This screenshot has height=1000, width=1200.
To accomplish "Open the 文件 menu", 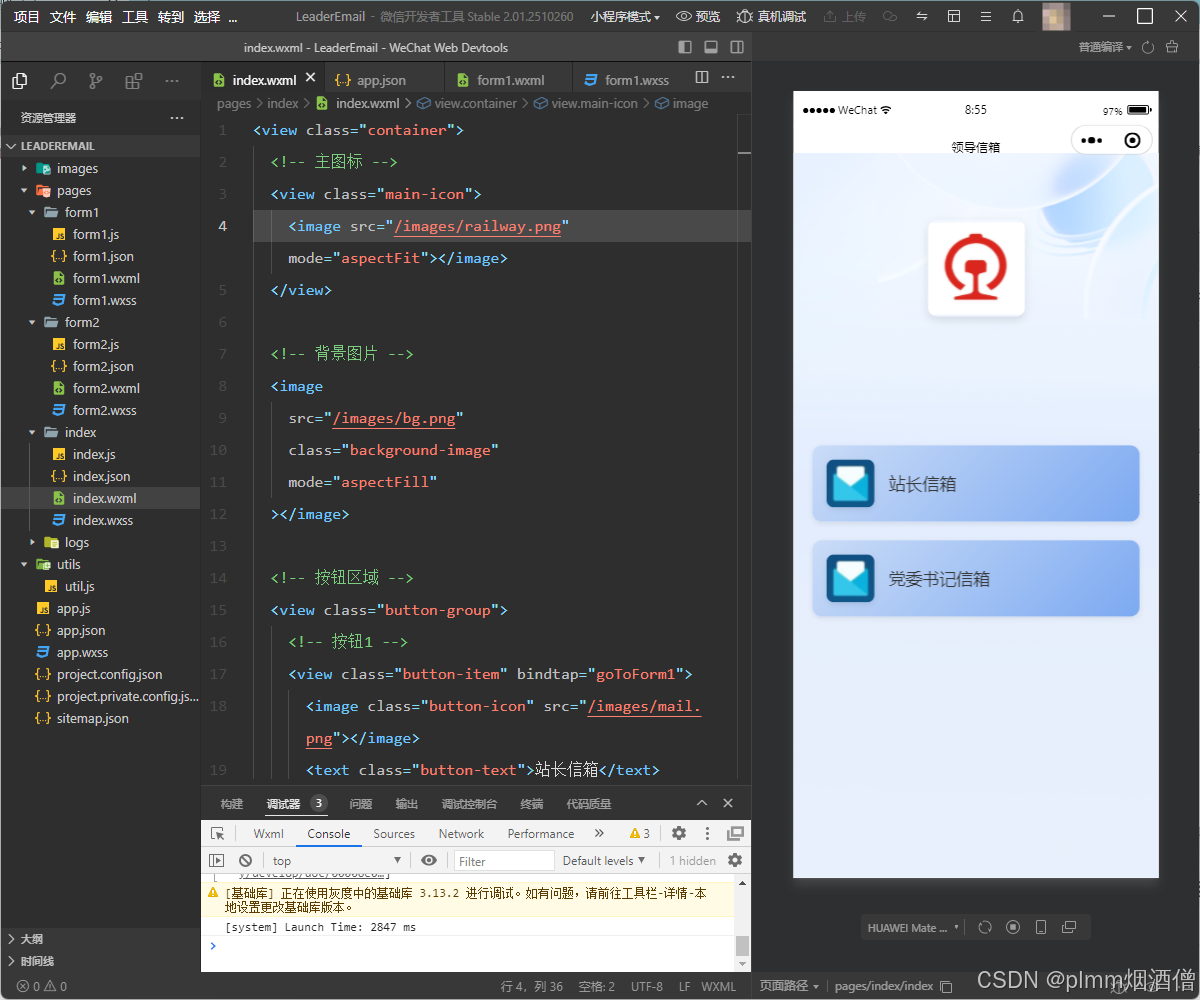I will [x=63, y=17].
